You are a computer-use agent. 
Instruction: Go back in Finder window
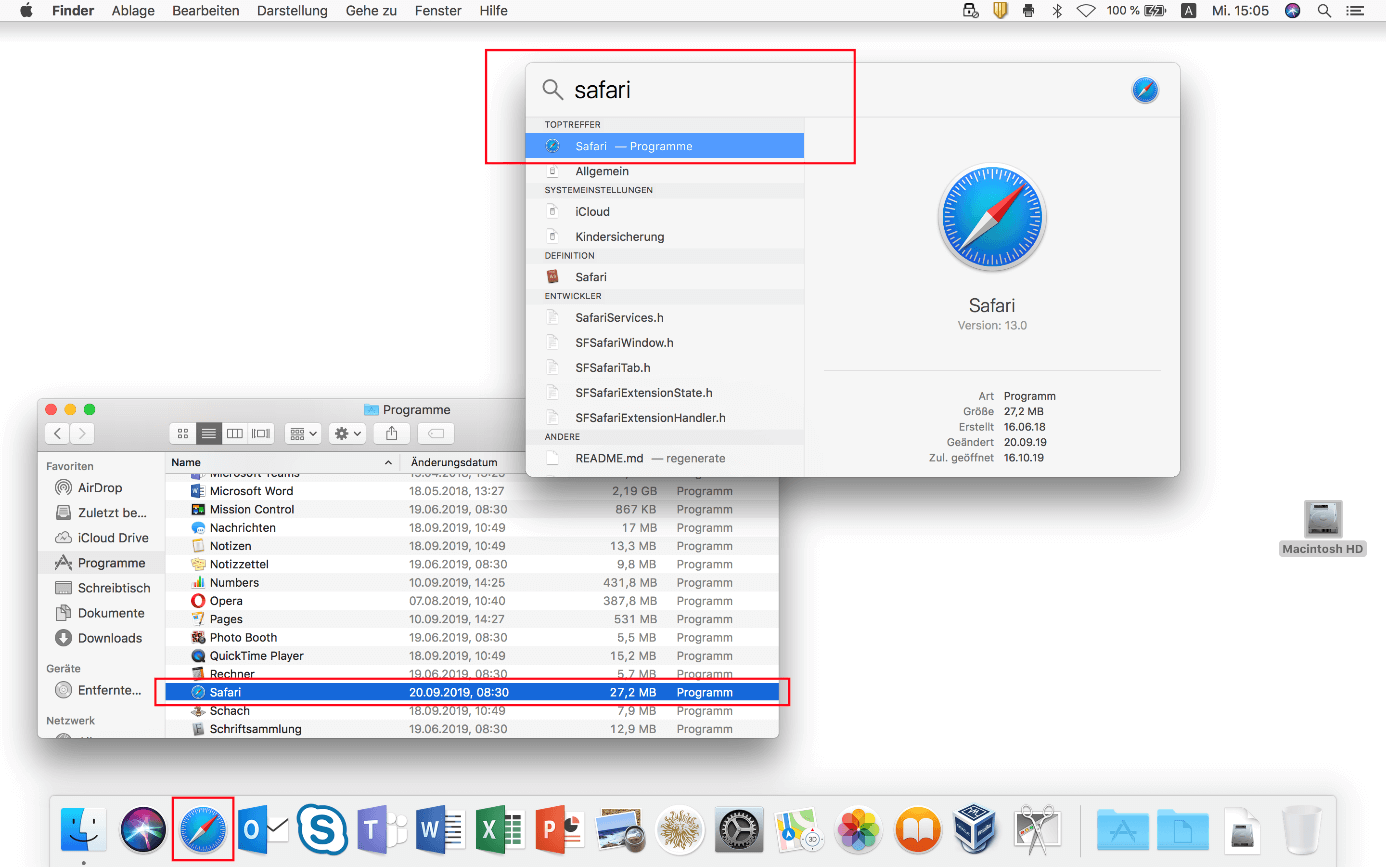click(x=57, y=433)
